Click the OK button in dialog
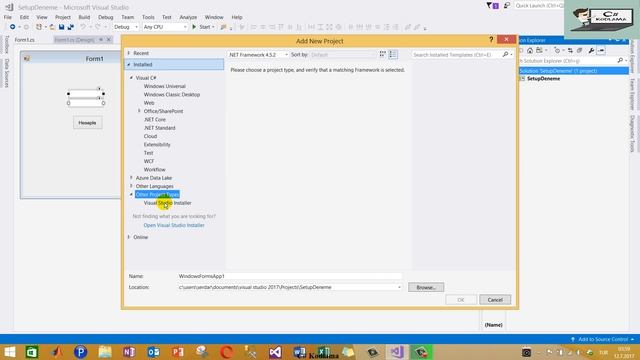This screenshot has height=360, width=640. [461, 300]
